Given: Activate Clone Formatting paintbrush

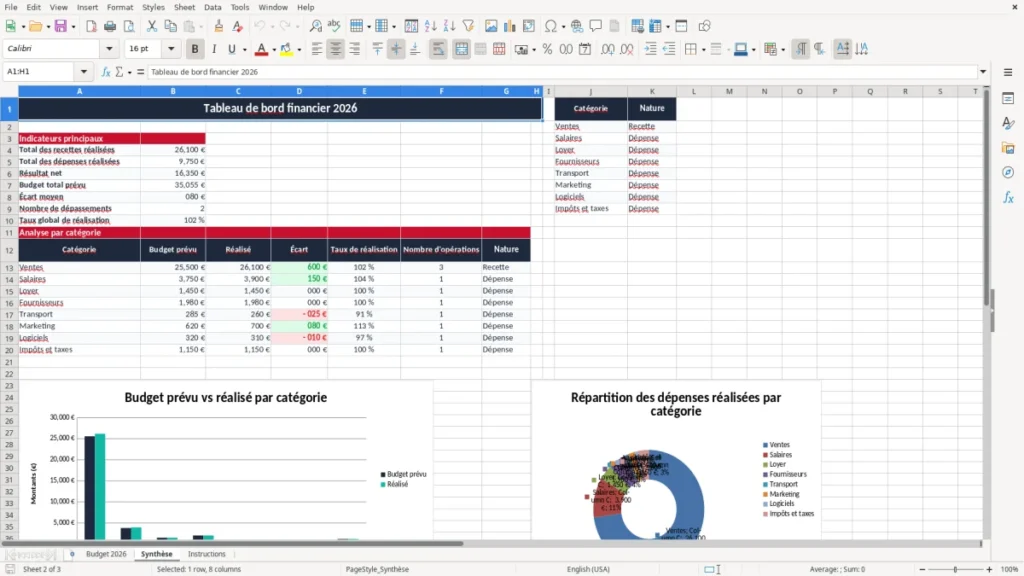Looking at the screenshot, I should [219, 26].
